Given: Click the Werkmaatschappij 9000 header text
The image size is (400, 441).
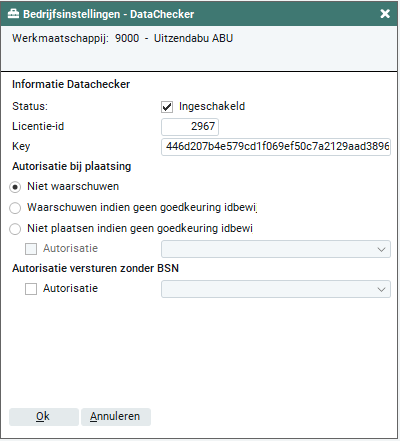Looking at the screenshot, I should click(122, 38).
